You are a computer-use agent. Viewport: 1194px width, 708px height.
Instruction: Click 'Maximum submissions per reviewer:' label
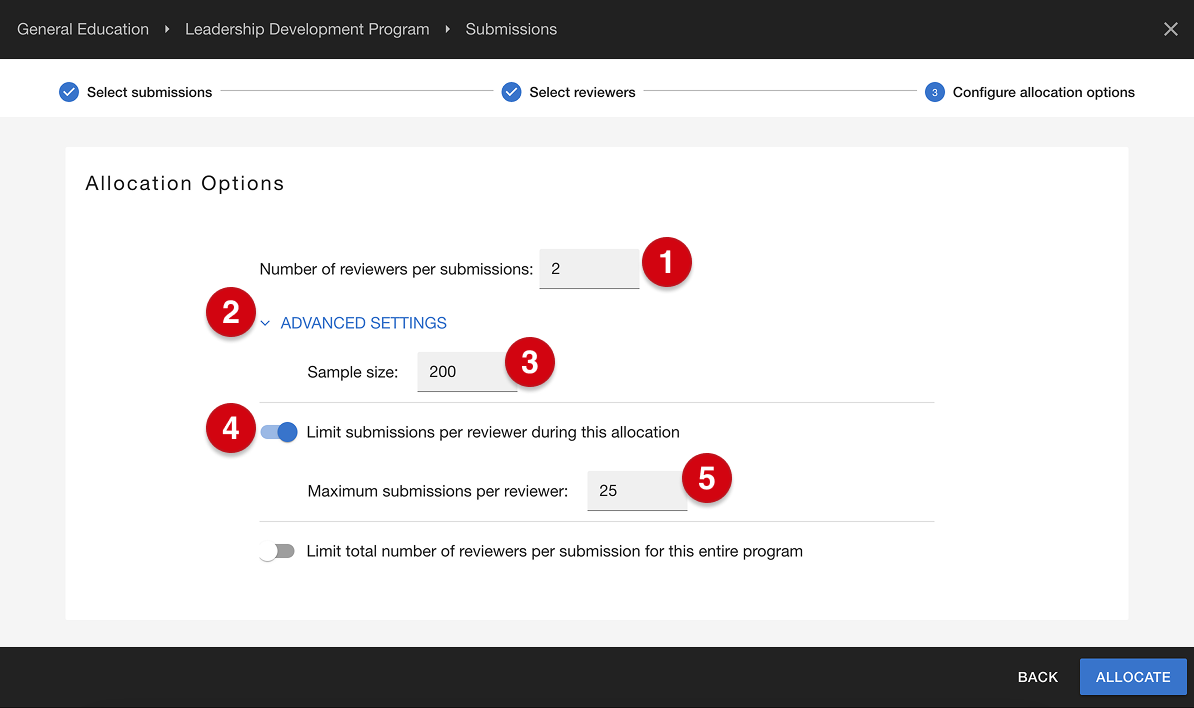pos(438,491)
